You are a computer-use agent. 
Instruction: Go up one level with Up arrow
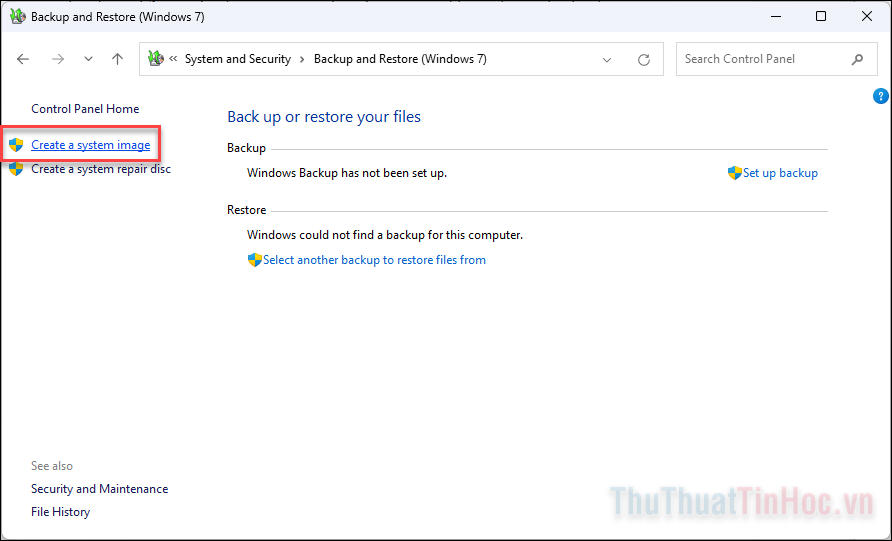[x=117, y=59]
